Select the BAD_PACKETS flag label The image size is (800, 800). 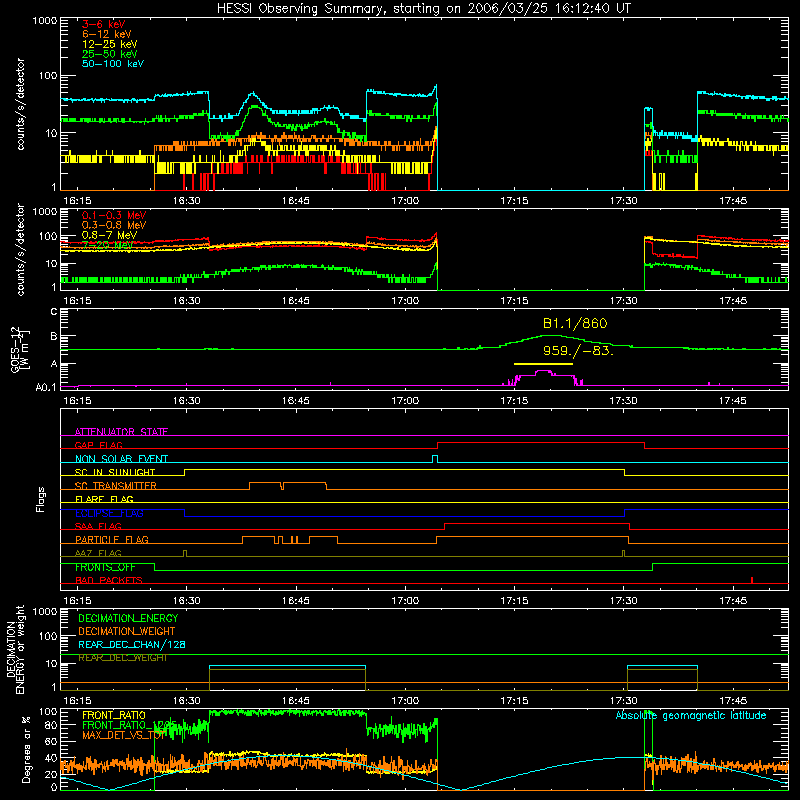pos(109,580)
